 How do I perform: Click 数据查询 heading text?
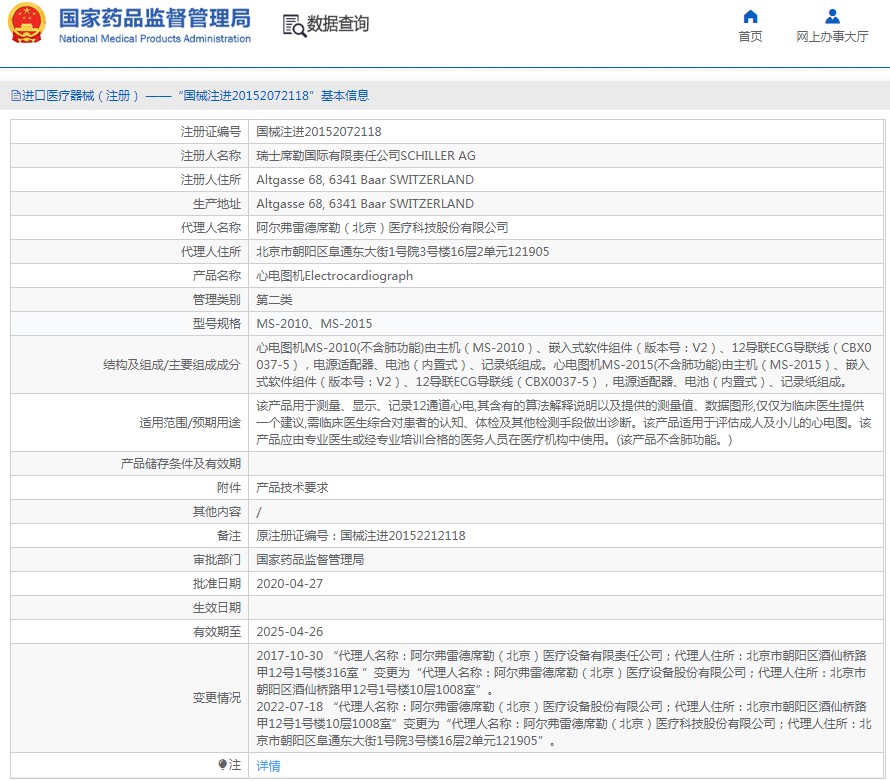coord(338,24)
